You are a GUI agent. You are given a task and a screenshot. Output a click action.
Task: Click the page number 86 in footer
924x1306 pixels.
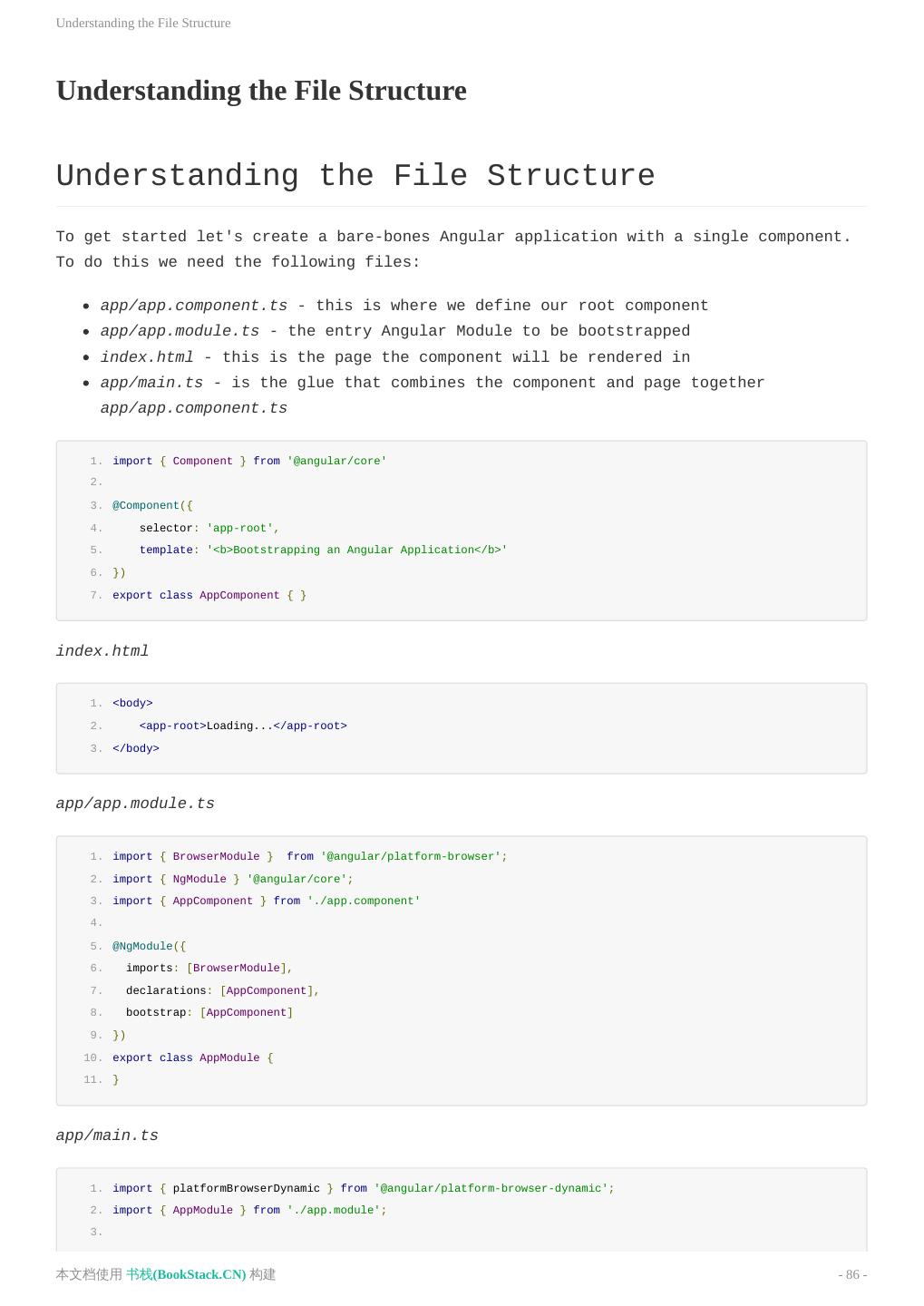coord(852,1274)
